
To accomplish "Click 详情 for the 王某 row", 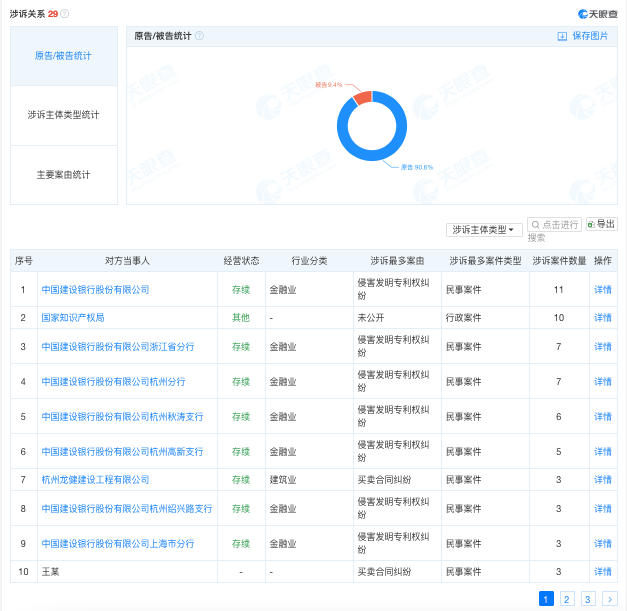I will [602, 572].
